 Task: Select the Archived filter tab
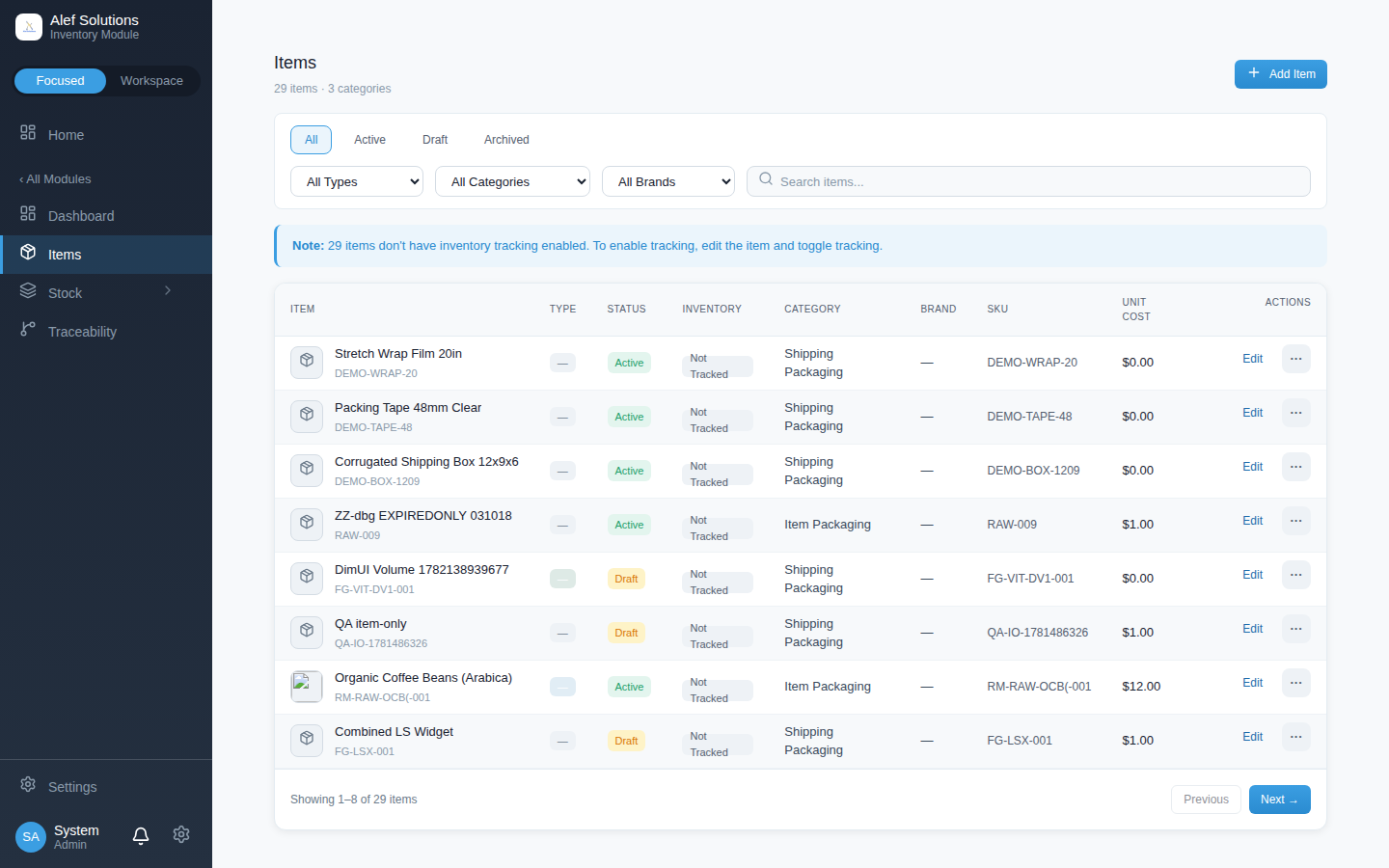pyautogui.click(x=506, y=140)
